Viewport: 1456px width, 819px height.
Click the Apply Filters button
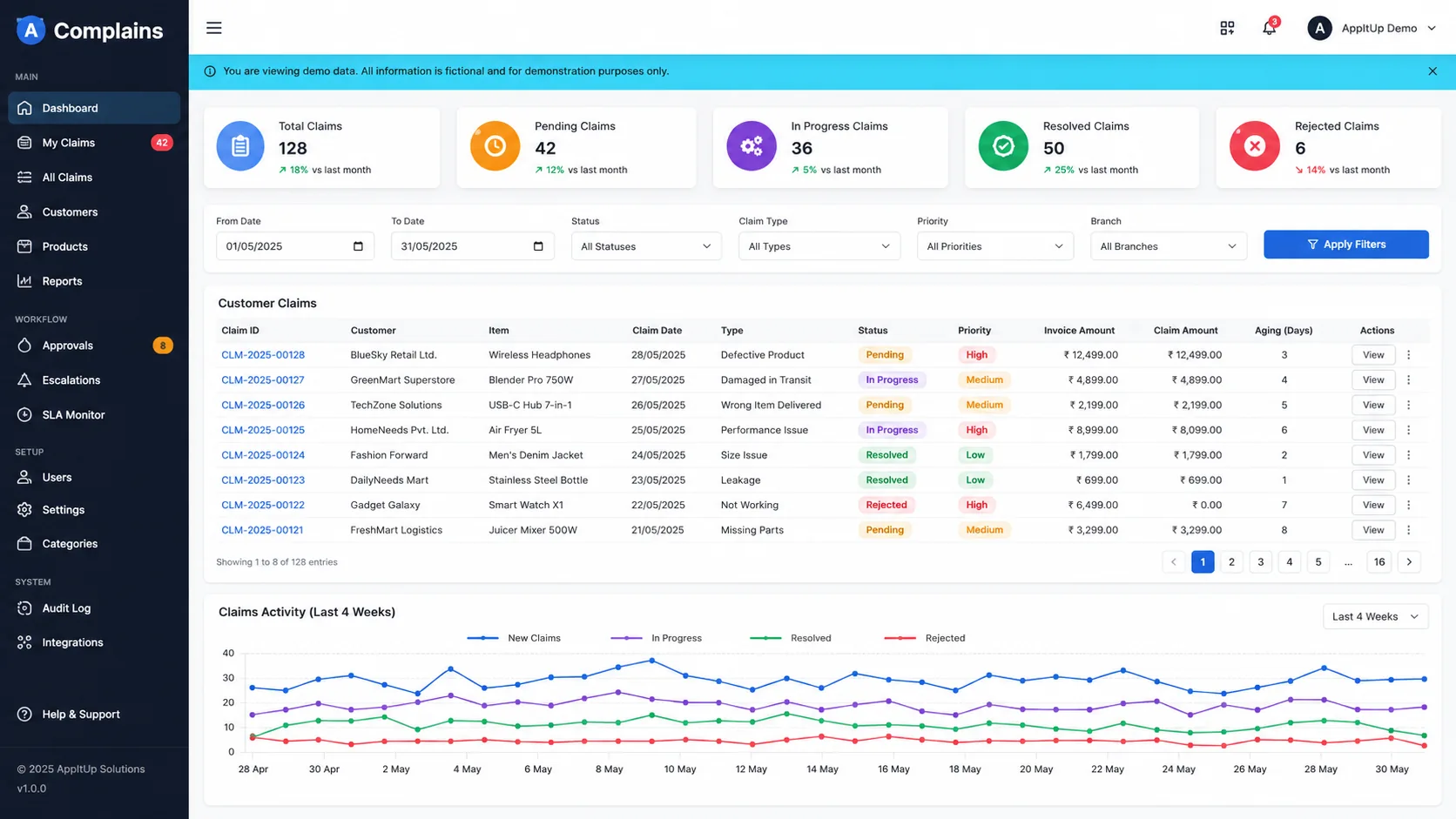pos(1345,245)
